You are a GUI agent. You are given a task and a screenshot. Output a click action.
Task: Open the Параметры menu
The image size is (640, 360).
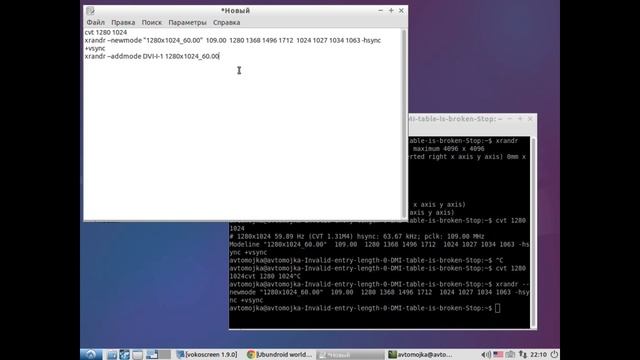click(x=187, y=22)
